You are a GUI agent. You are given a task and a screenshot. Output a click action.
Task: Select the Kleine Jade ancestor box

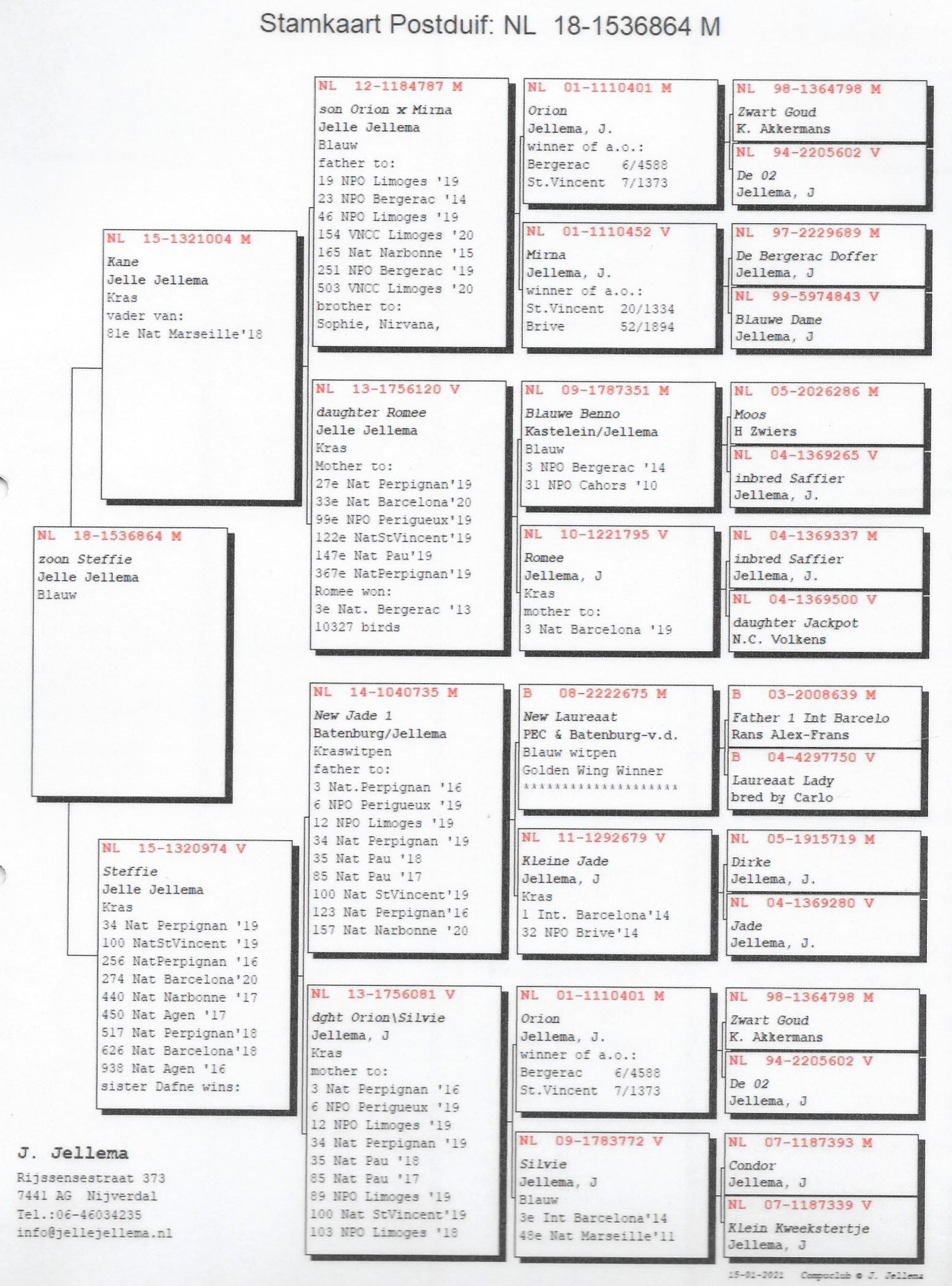coord(614,892)
